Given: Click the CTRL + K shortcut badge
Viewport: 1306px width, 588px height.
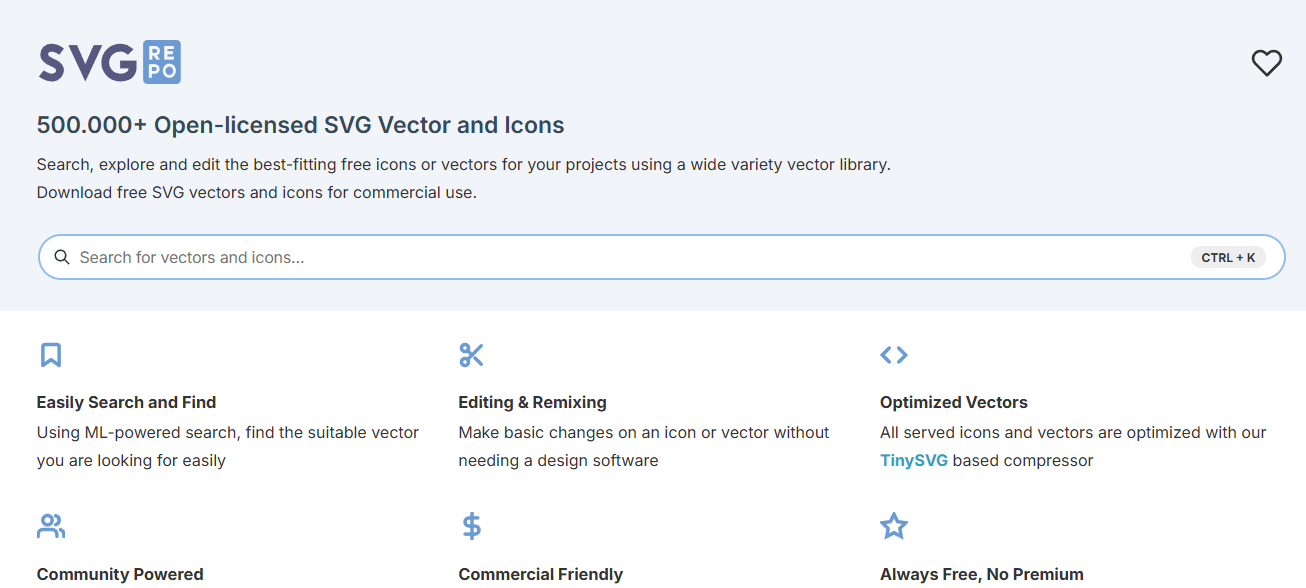Looking at the screenshot, I should click(x=1228, y=257).
